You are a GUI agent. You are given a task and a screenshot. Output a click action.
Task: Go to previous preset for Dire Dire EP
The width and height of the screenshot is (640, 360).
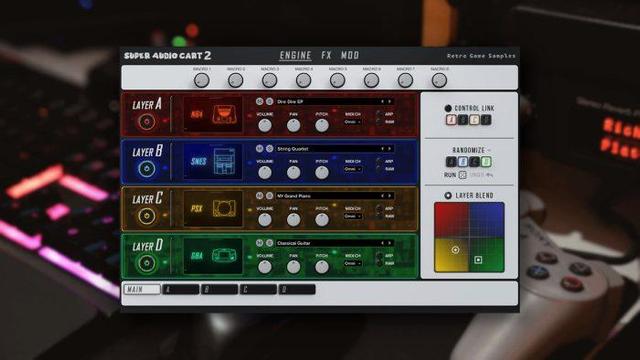[382, 101]
